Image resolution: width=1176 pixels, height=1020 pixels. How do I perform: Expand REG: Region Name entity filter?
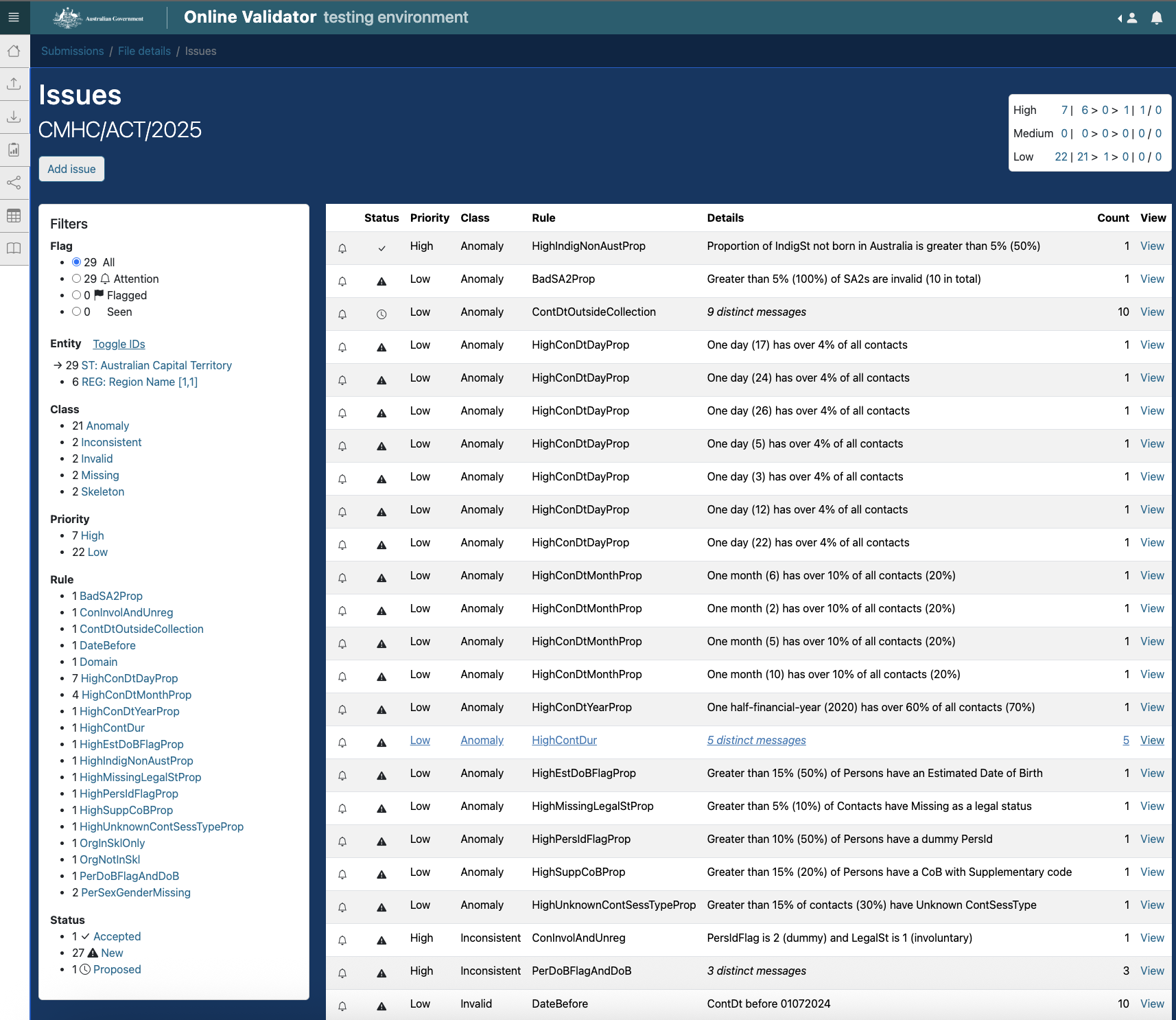click(139, 382)
